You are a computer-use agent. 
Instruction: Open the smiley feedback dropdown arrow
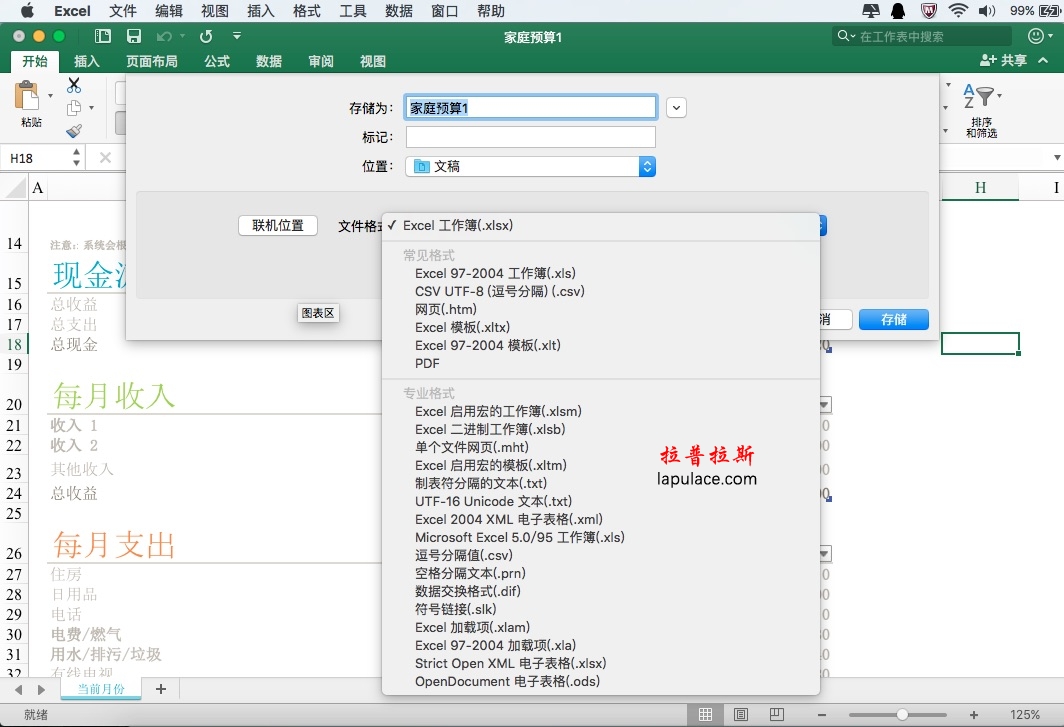tap(1050, 36)
